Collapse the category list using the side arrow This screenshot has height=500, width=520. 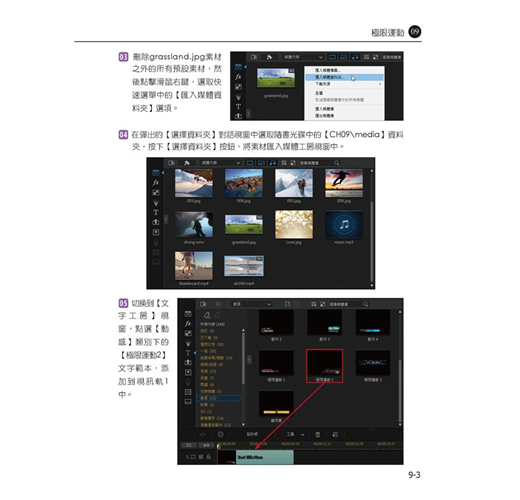point(249,359)
